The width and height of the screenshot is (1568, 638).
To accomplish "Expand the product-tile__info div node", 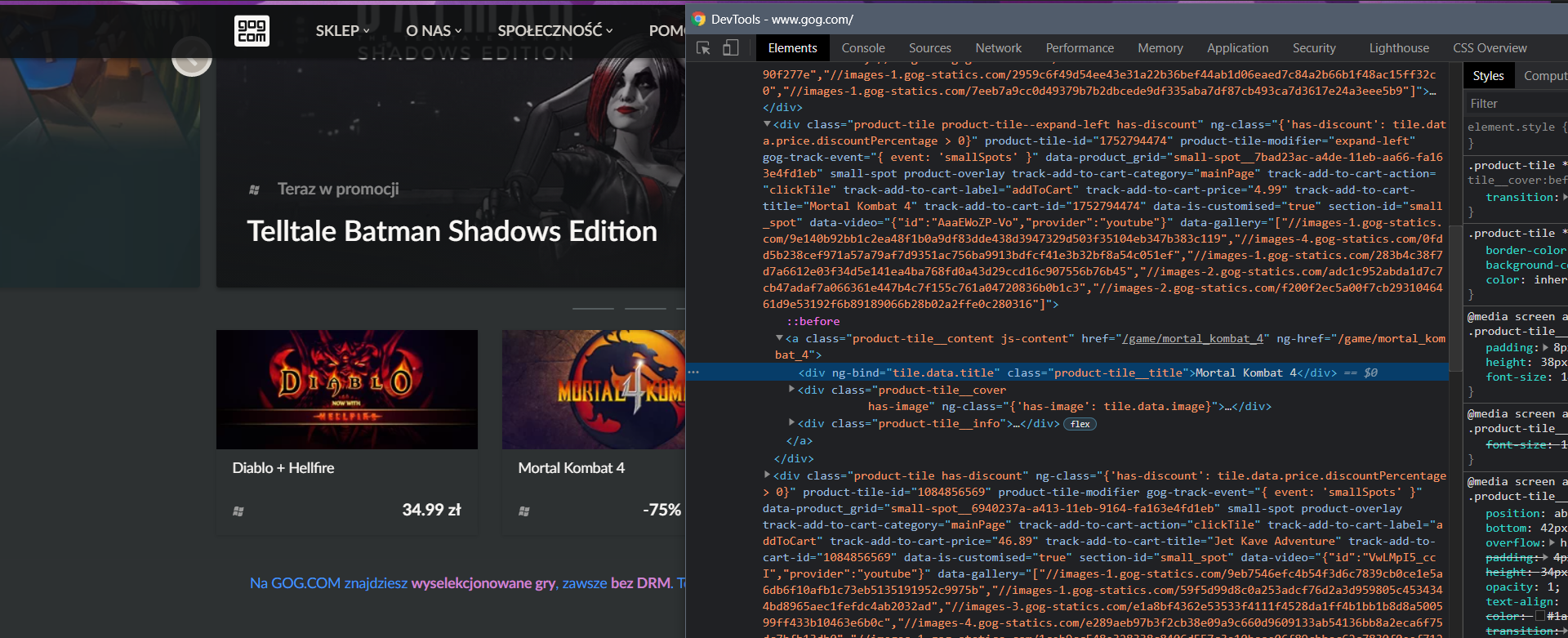I will click(x=791, y=423).
